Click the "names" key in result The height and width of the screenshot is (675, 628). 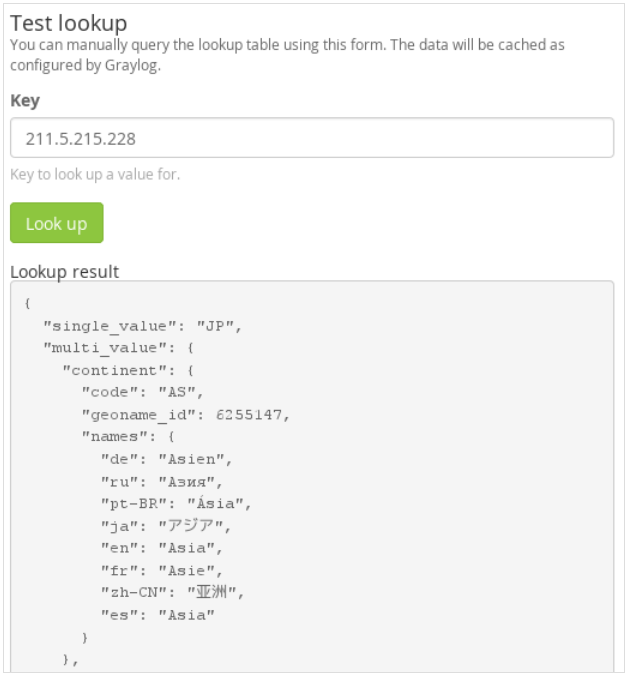point(108,435)
